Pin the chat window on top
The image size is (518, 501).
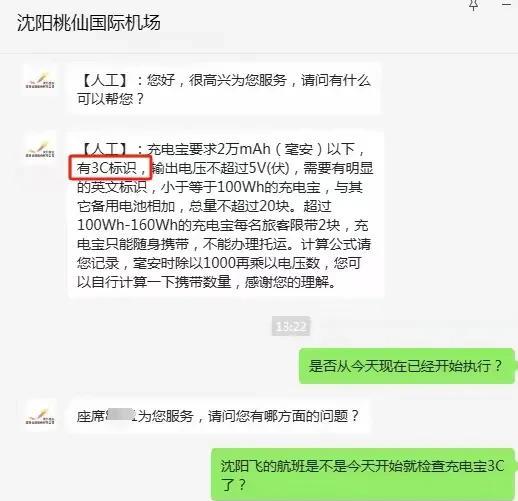474,5
